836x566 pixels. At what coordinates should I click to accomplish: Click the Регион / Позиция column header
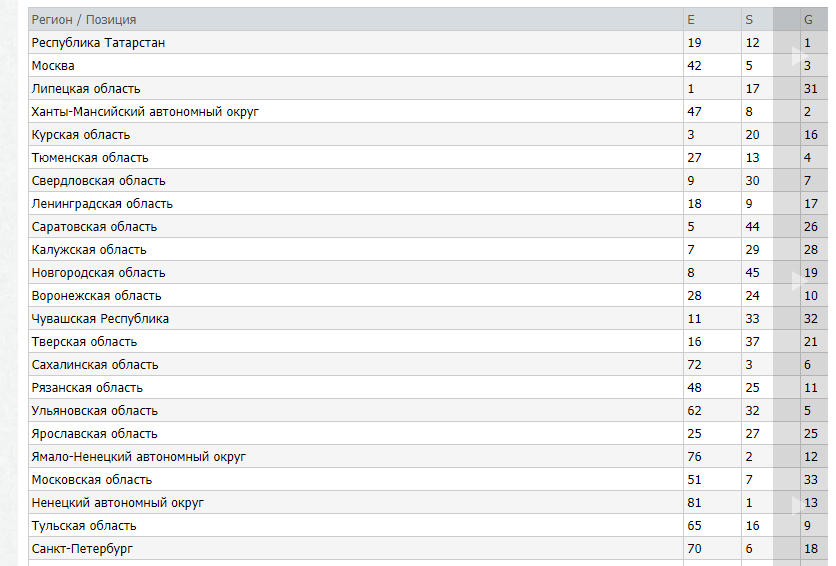click(x=84, y=20)
